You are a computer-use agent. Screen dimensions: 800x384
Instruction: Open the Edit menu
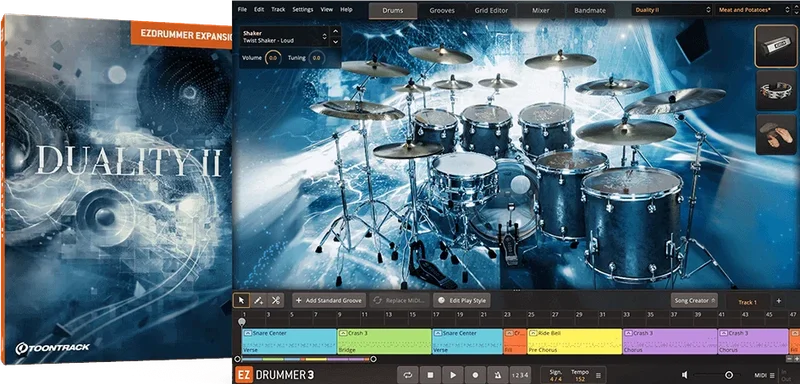click(x=259, y=10)
